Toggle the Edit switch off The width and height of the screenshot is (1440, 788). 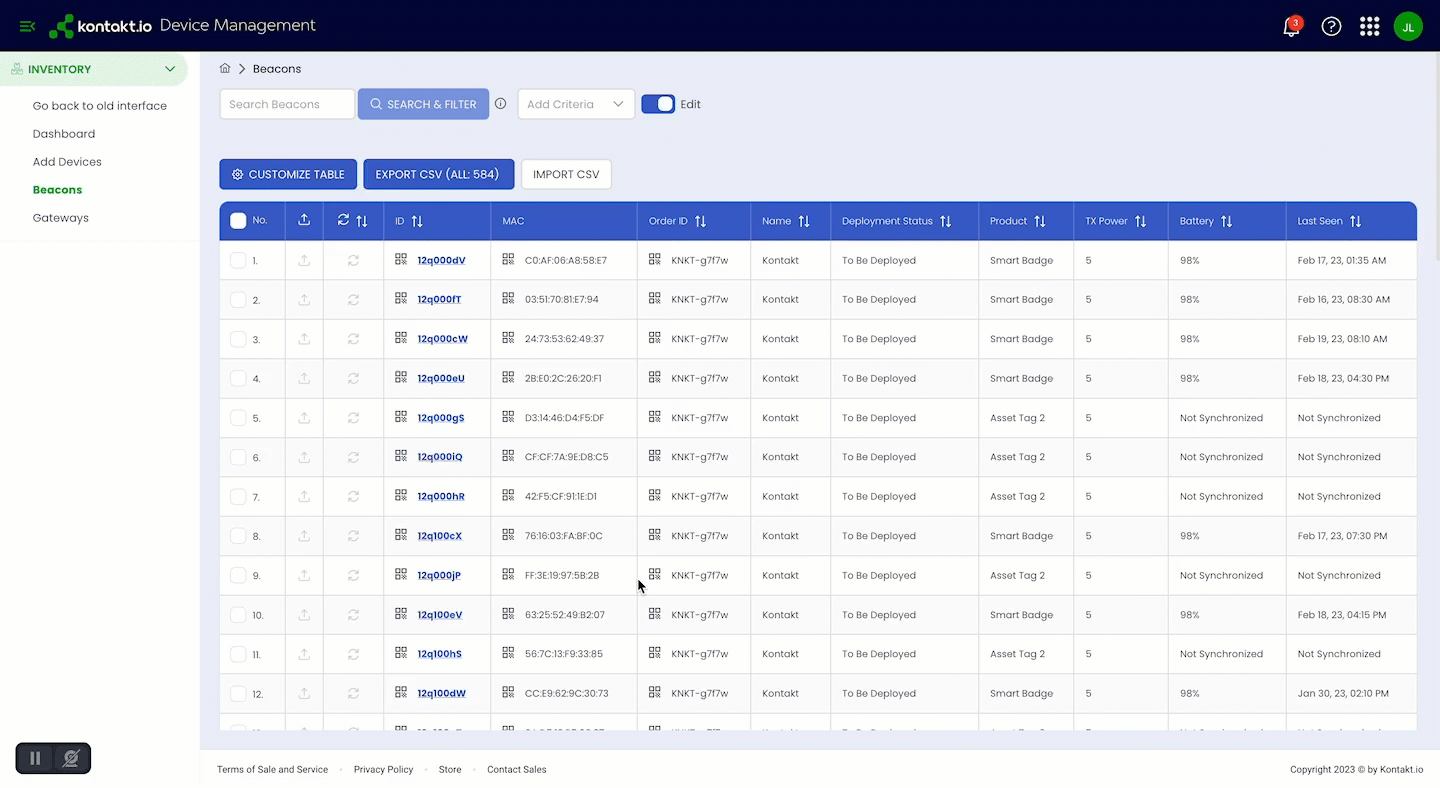(658, 104)
